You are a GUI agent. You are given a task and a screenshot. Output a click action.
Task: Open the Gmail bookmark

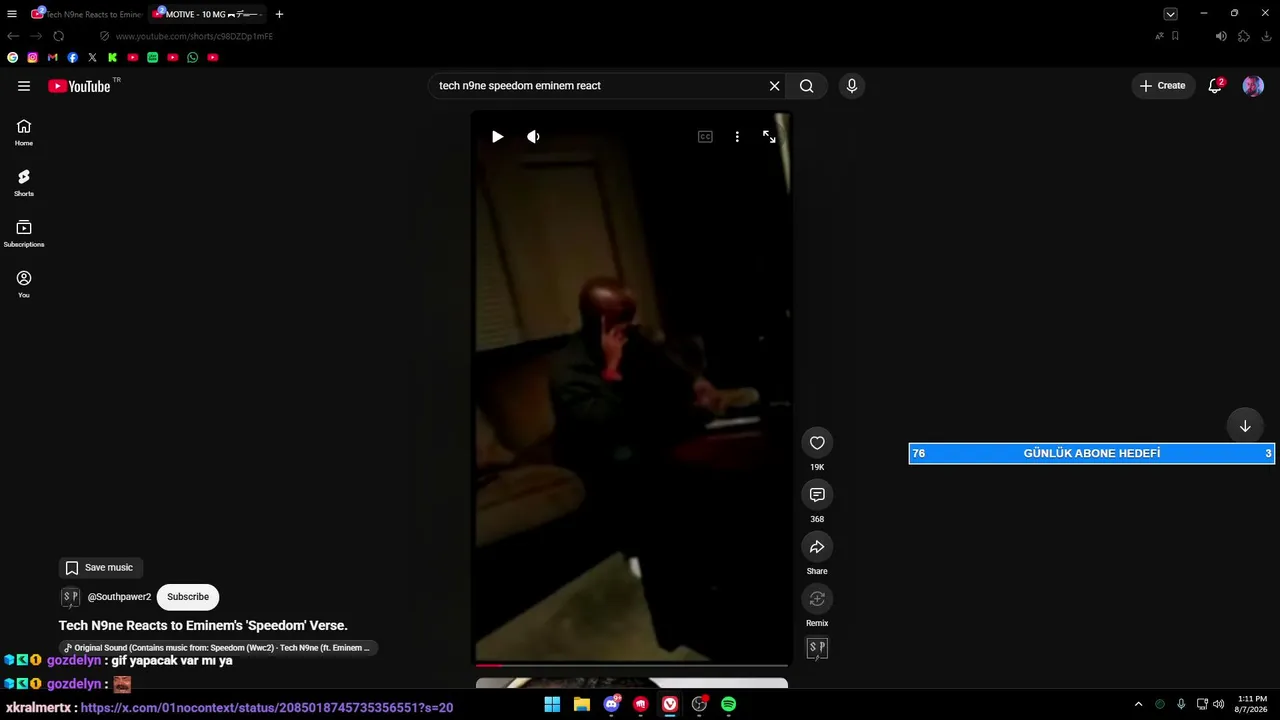tap(52, 58)
